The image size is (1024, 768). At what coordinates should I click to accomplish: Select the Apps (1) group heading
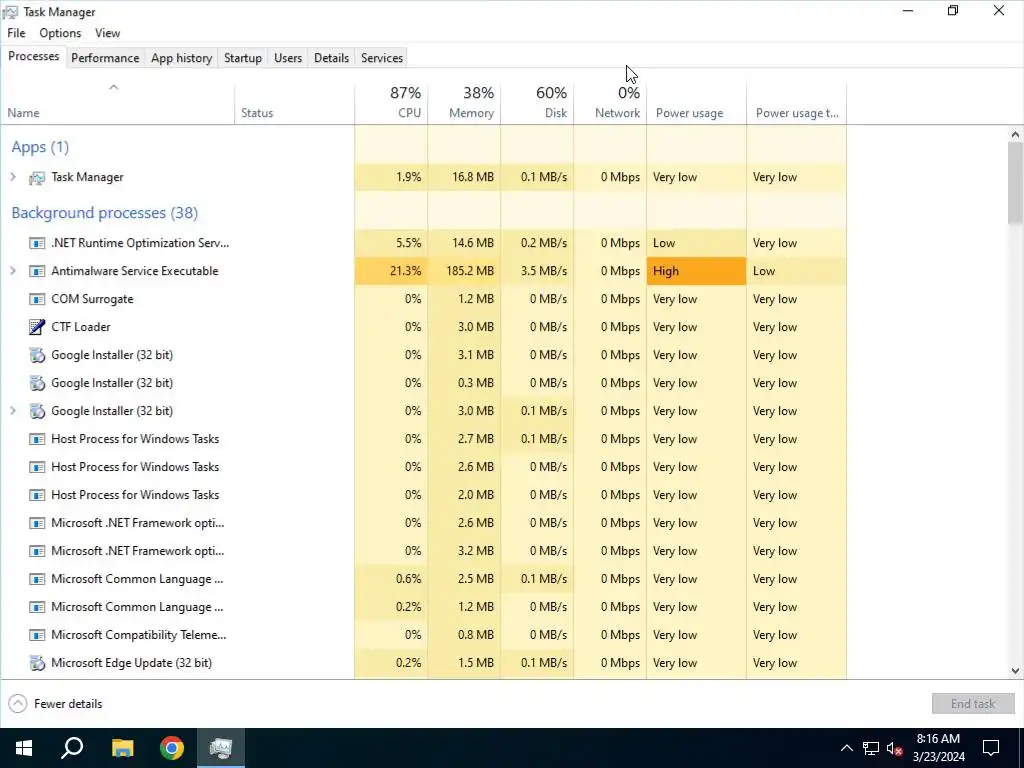click(x=40, y=147)
